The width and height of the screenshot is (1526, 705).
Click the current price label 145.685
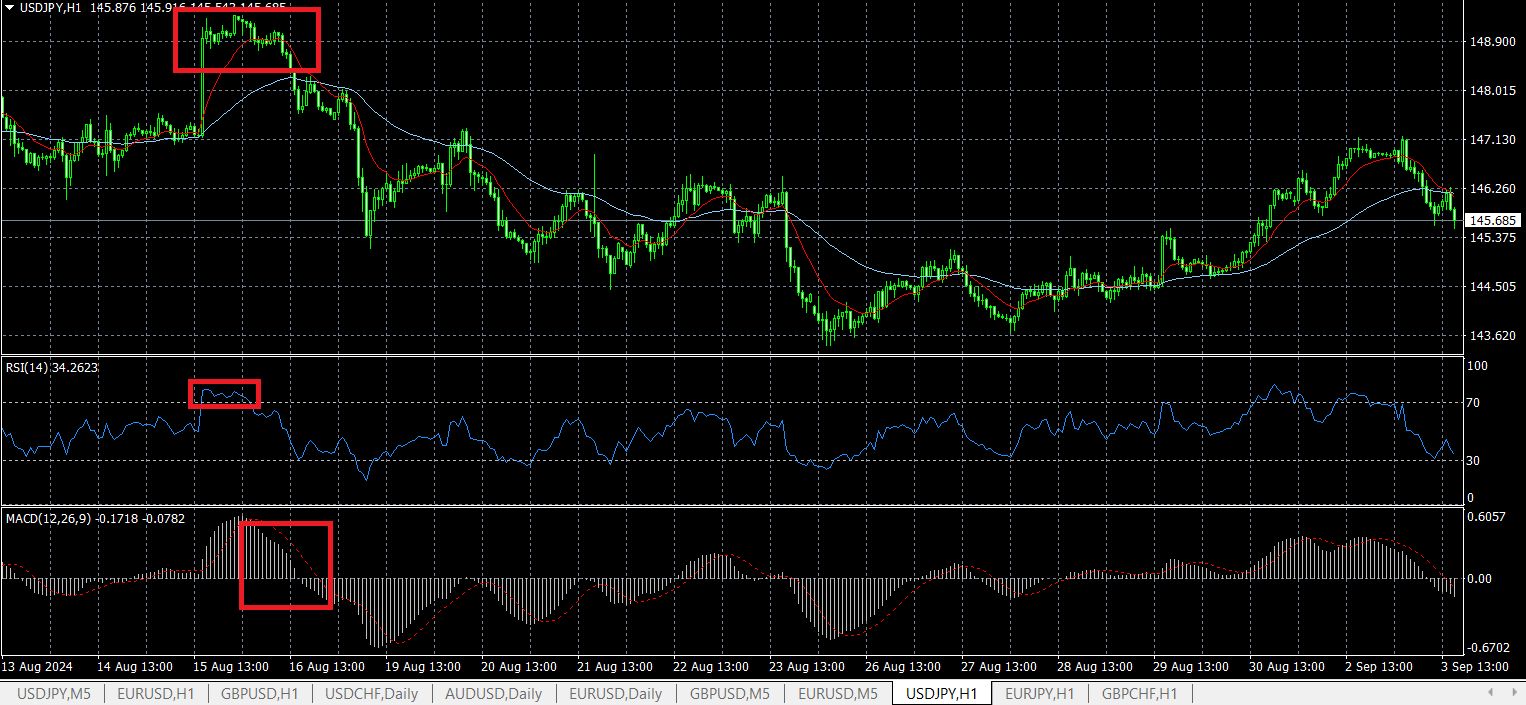point(1494,220)
